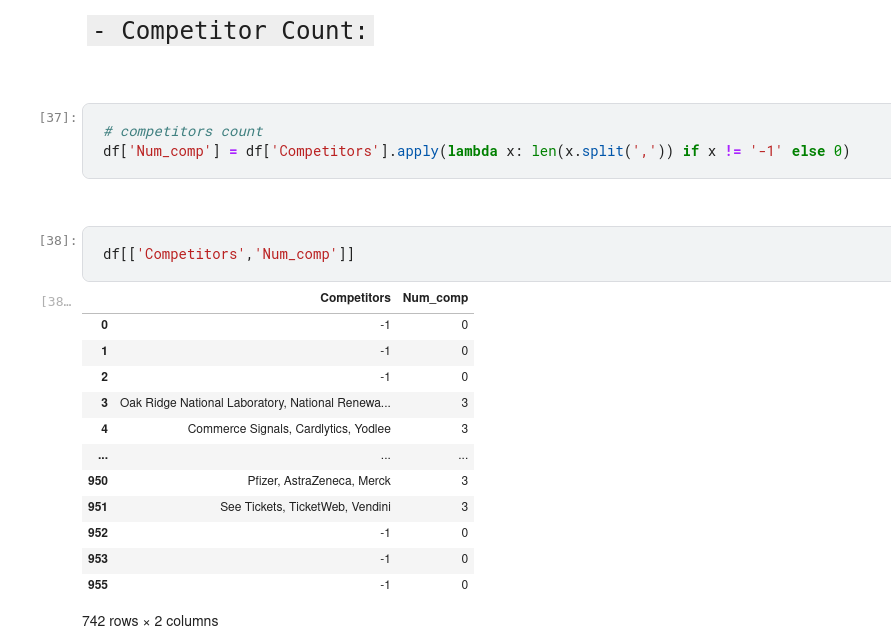The image size is (891, 635).
Task: Click the '742 rows × 2 columns' summary text
Action: coord(150,621)
